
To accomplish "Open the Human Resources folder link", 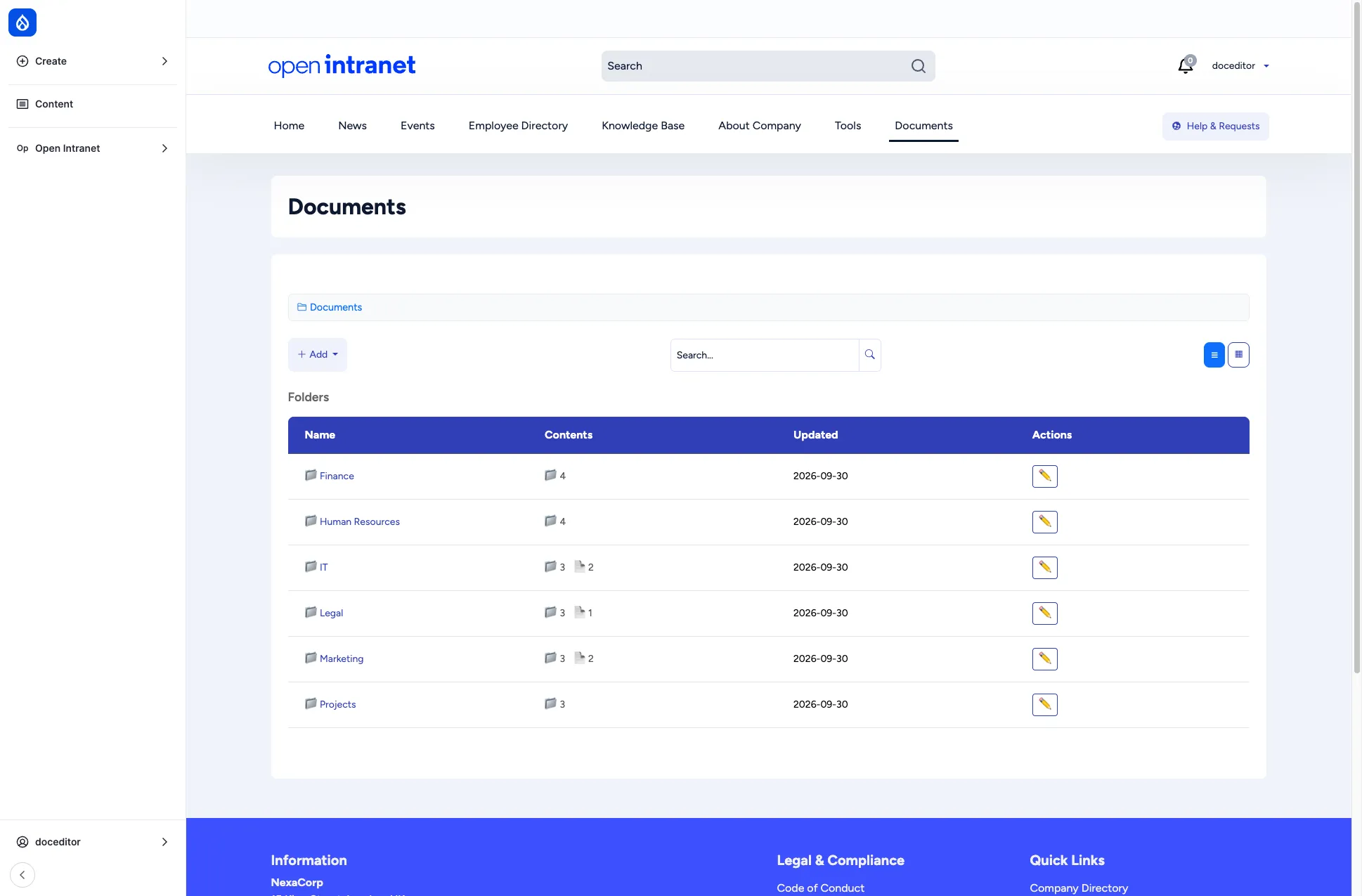I will tap(359, 521).
